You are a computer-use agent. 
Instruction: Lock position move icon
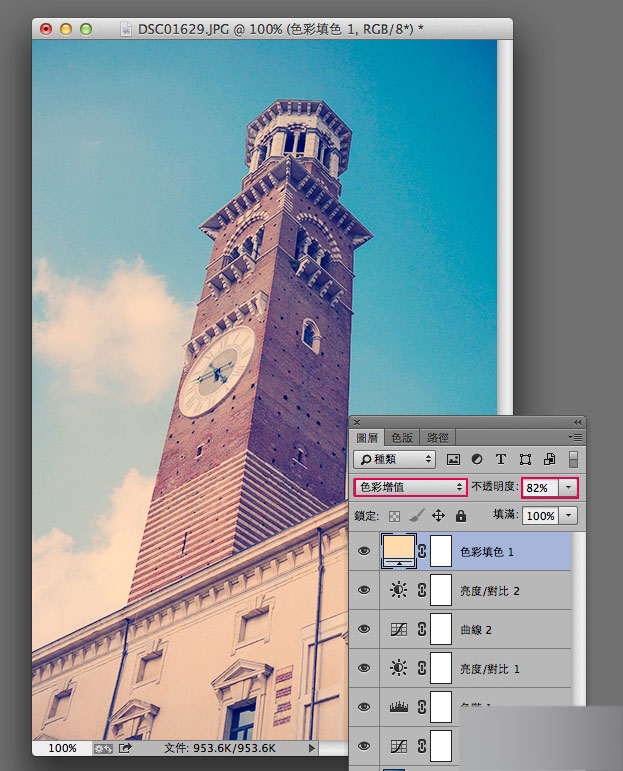point(438,515)
